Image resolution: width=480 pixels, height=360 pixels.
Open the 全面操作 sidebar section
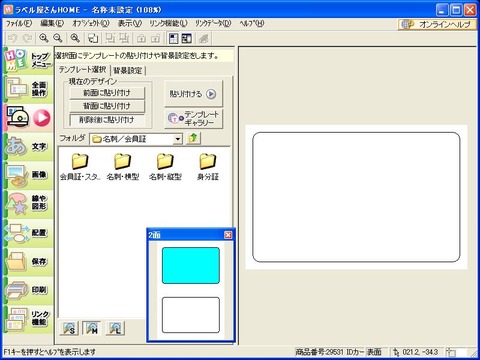28,89
